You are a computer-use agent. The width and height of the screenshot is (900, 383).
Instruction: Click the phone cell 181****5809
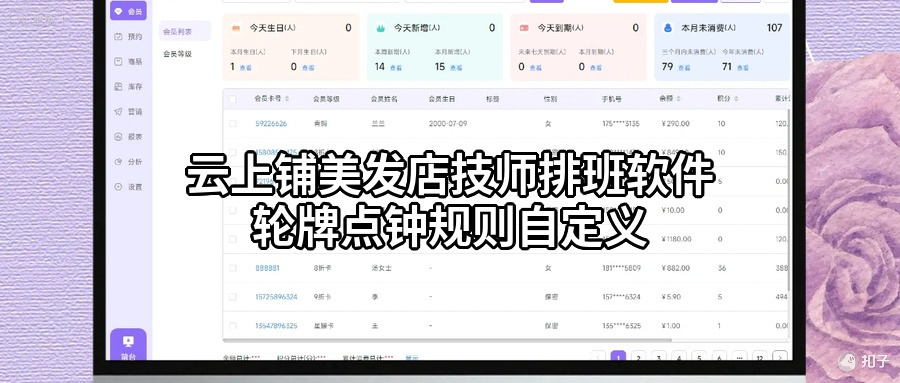[x=622, y=268]
